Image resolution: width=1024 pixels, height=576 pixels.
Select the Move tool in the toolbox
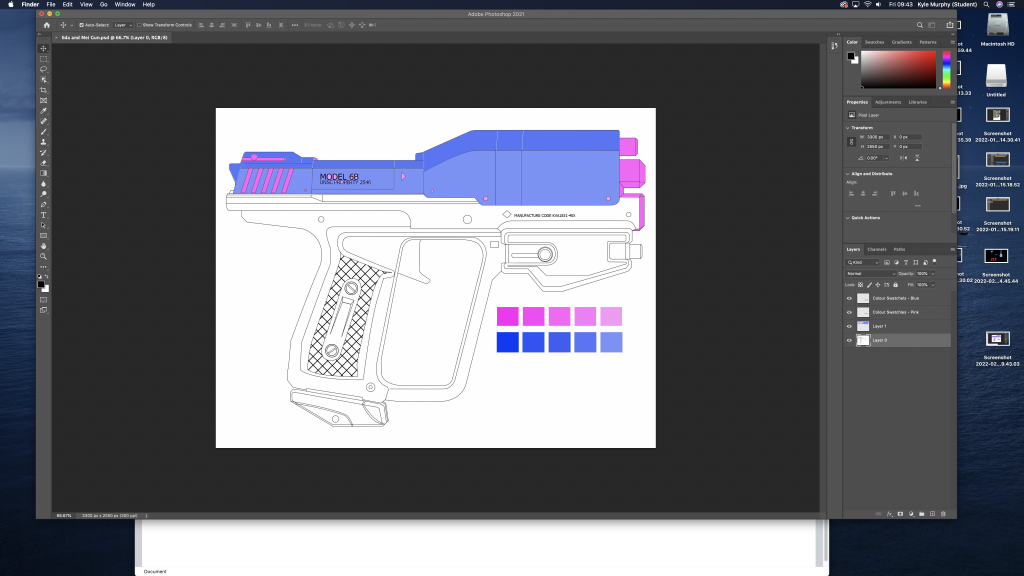[44, 48]
